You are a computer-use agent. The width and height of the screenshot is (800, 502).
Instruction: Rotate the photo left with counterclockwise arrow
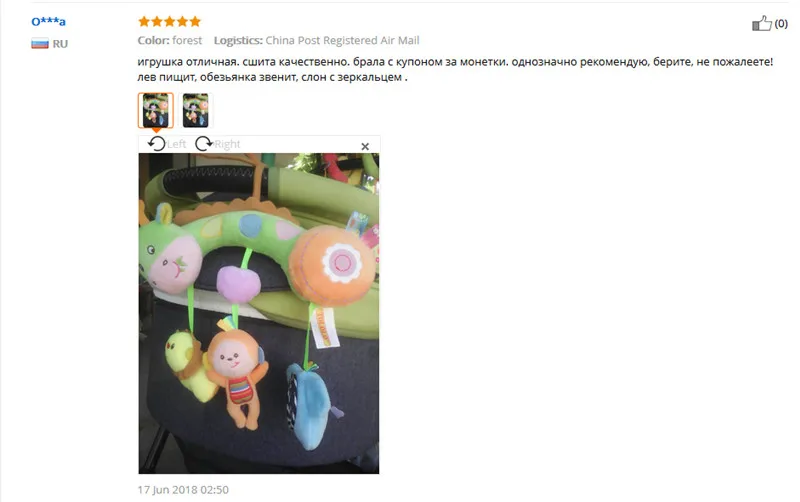coord(156,144)
